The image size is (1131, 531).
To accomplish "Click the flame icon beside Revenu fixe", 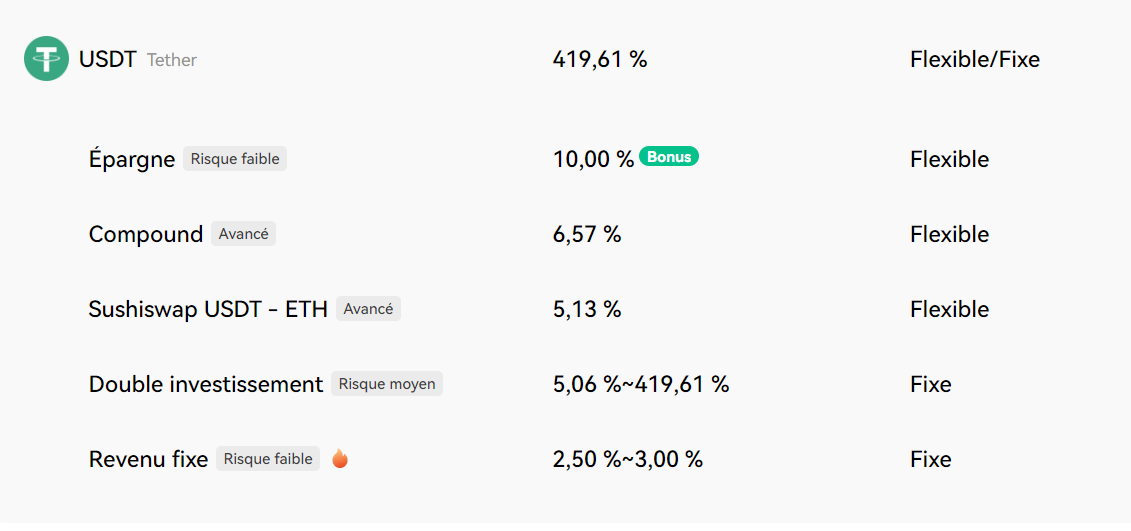I will (340, 458).
